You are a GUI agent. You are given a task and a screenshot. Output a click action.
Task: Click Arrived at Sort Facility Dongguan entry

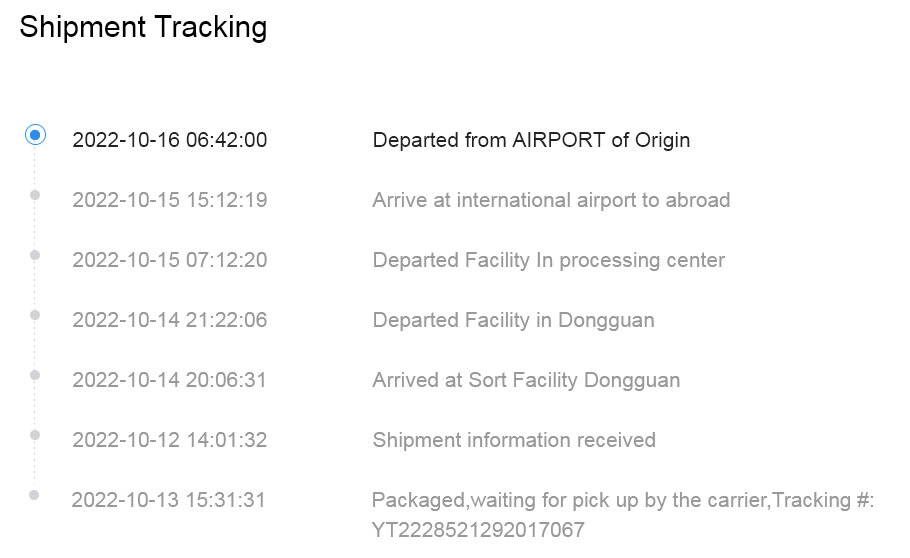pos(526,380)
